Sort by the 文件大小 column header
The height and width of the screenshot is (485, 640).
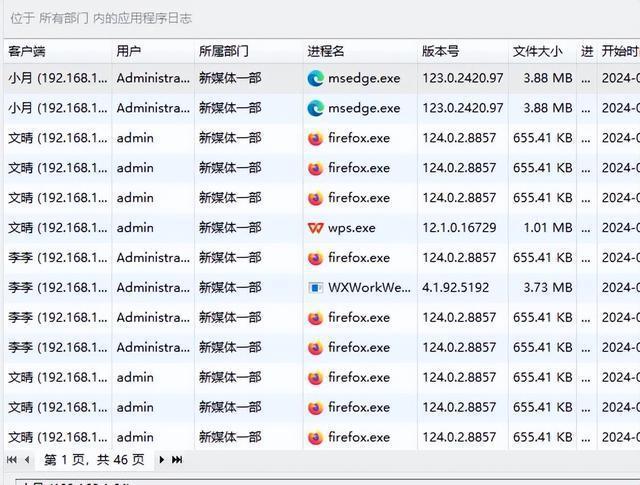(542, 51)
